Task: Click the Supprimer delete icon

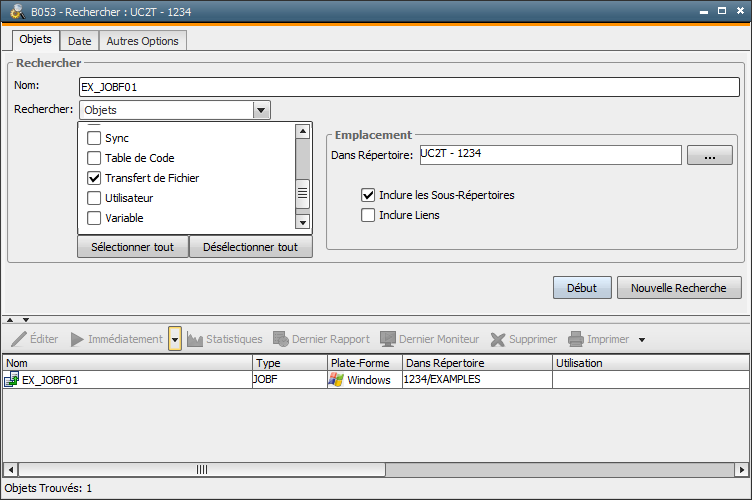Action: (x=498, y=339)
